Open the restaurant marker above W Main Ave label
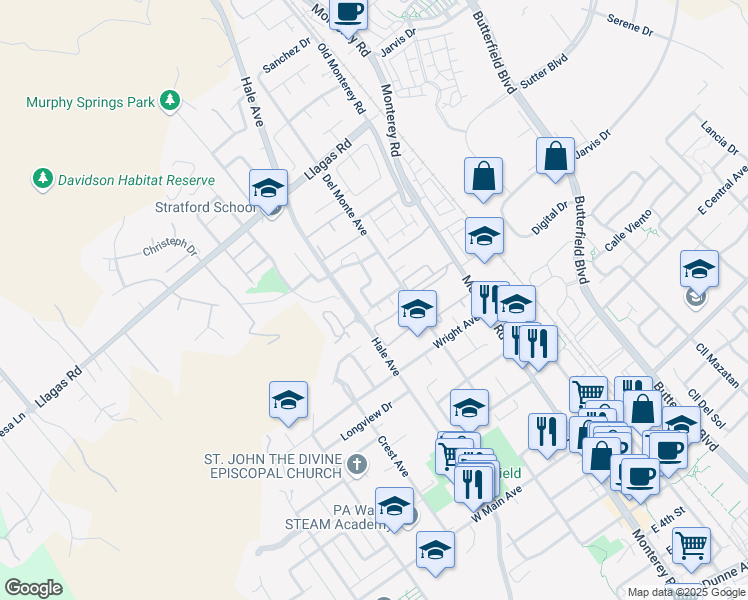 [473, 485]
